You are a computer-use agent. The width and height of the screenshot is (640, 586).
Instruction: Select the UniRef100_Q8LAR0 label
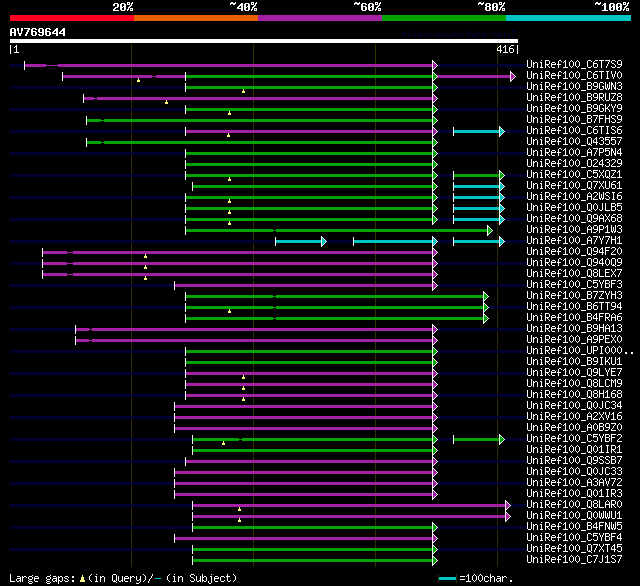coord(574,505)
